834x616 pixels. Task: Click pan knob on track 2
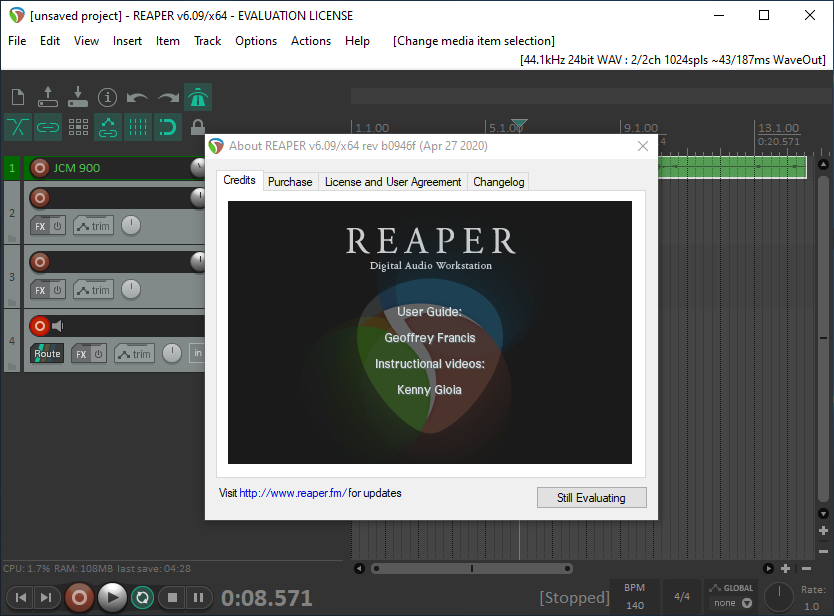coord(131,226)
